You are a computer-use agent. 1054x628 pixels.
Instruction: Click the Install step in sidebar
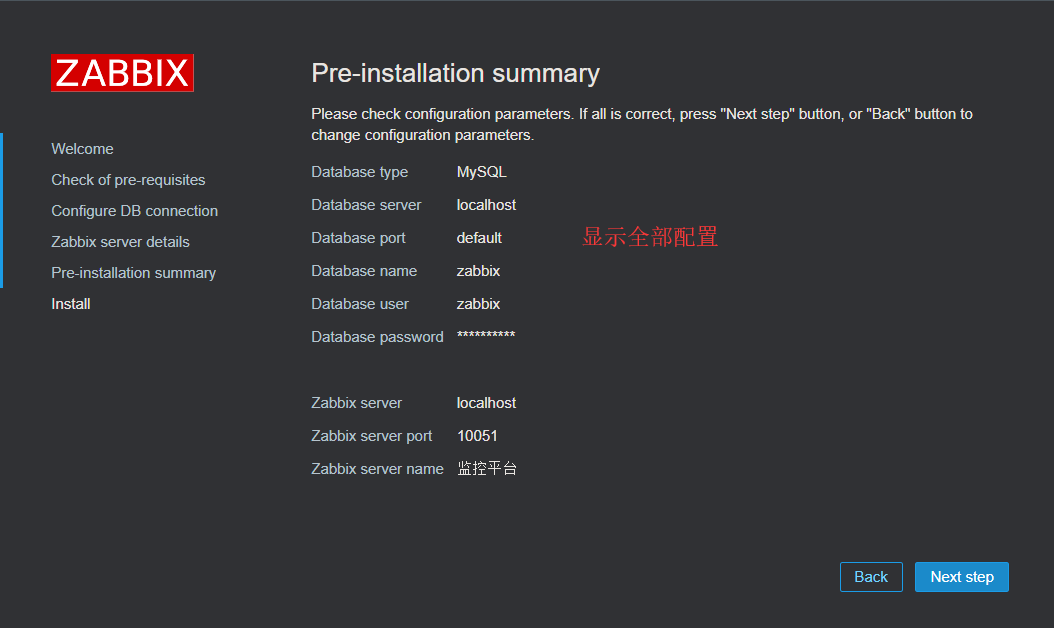click(x=71, y=304)
